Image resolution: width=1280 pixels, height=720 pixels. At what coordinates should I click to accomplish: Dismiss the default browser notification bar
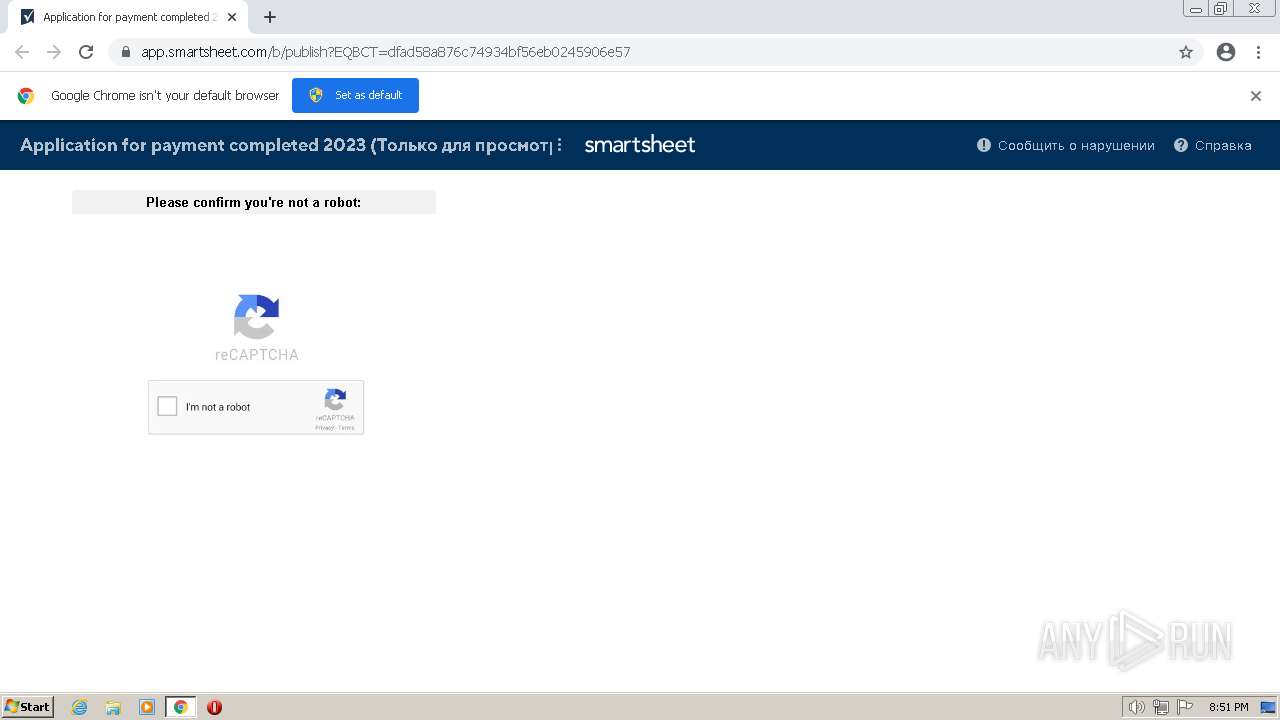tap(1256, 96)
